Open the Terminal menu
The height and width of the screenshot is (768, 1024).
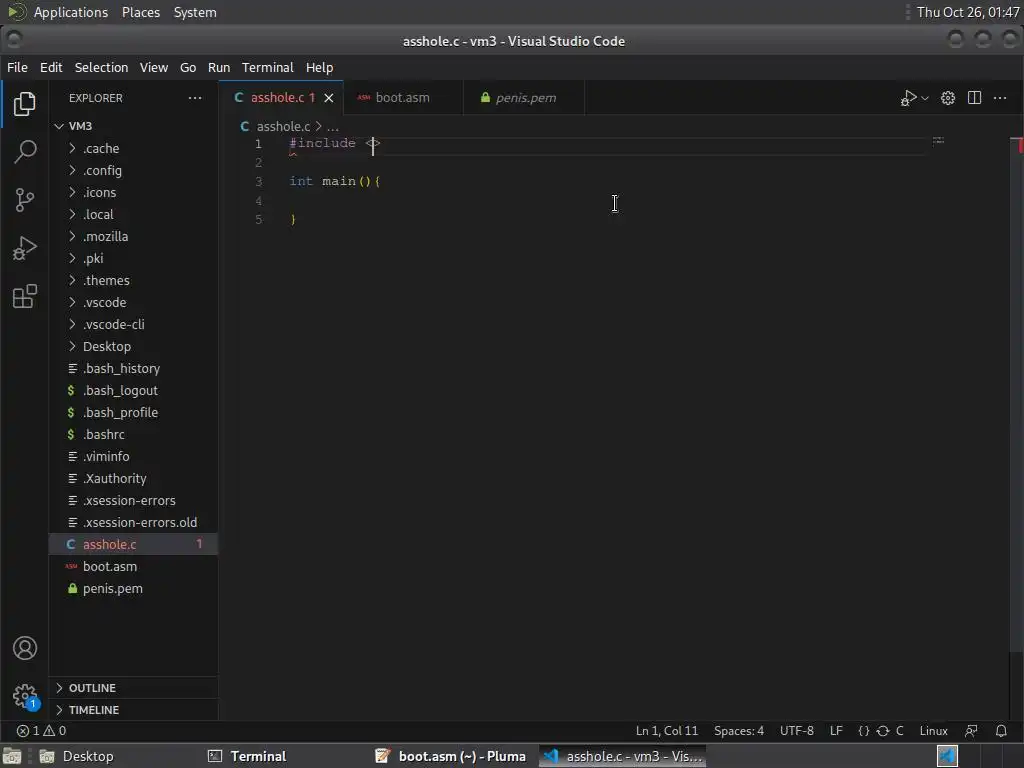(x=268, y=67)
